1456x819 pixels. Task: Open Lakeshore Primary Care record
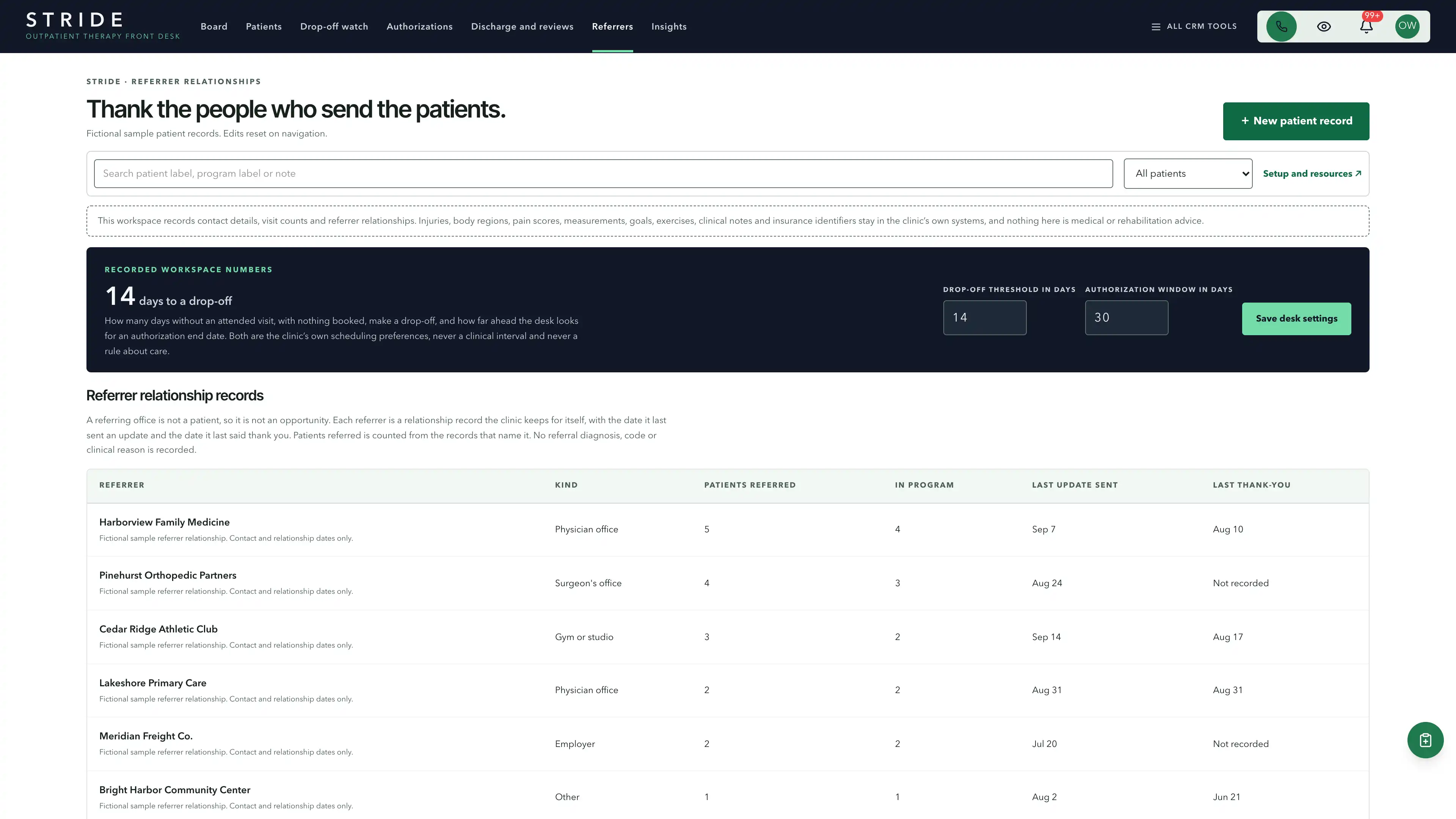[x=152, y=683]
